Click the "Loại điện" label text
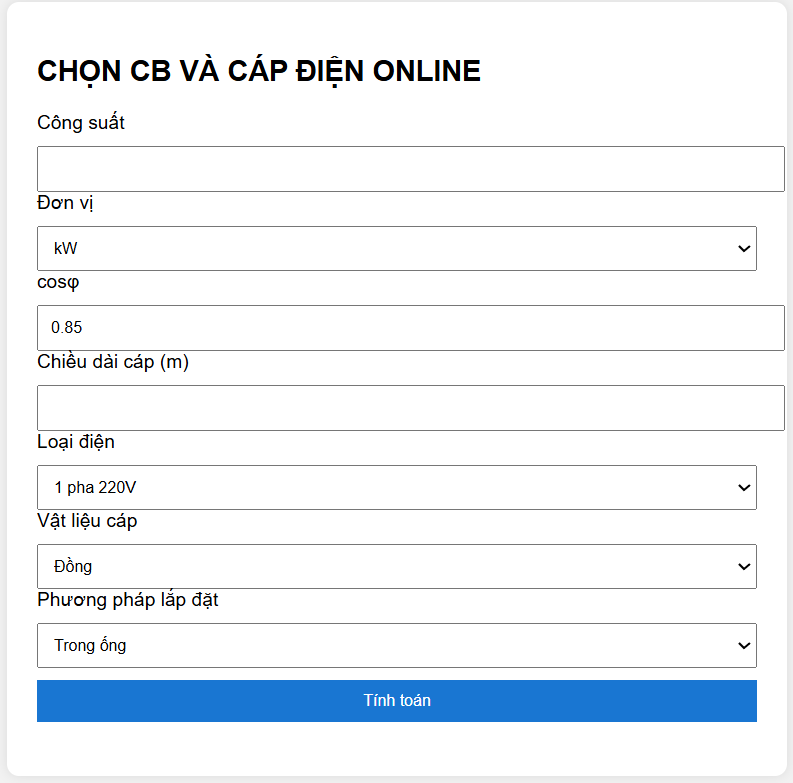This screenshot has height=783, width=793. 76,441
